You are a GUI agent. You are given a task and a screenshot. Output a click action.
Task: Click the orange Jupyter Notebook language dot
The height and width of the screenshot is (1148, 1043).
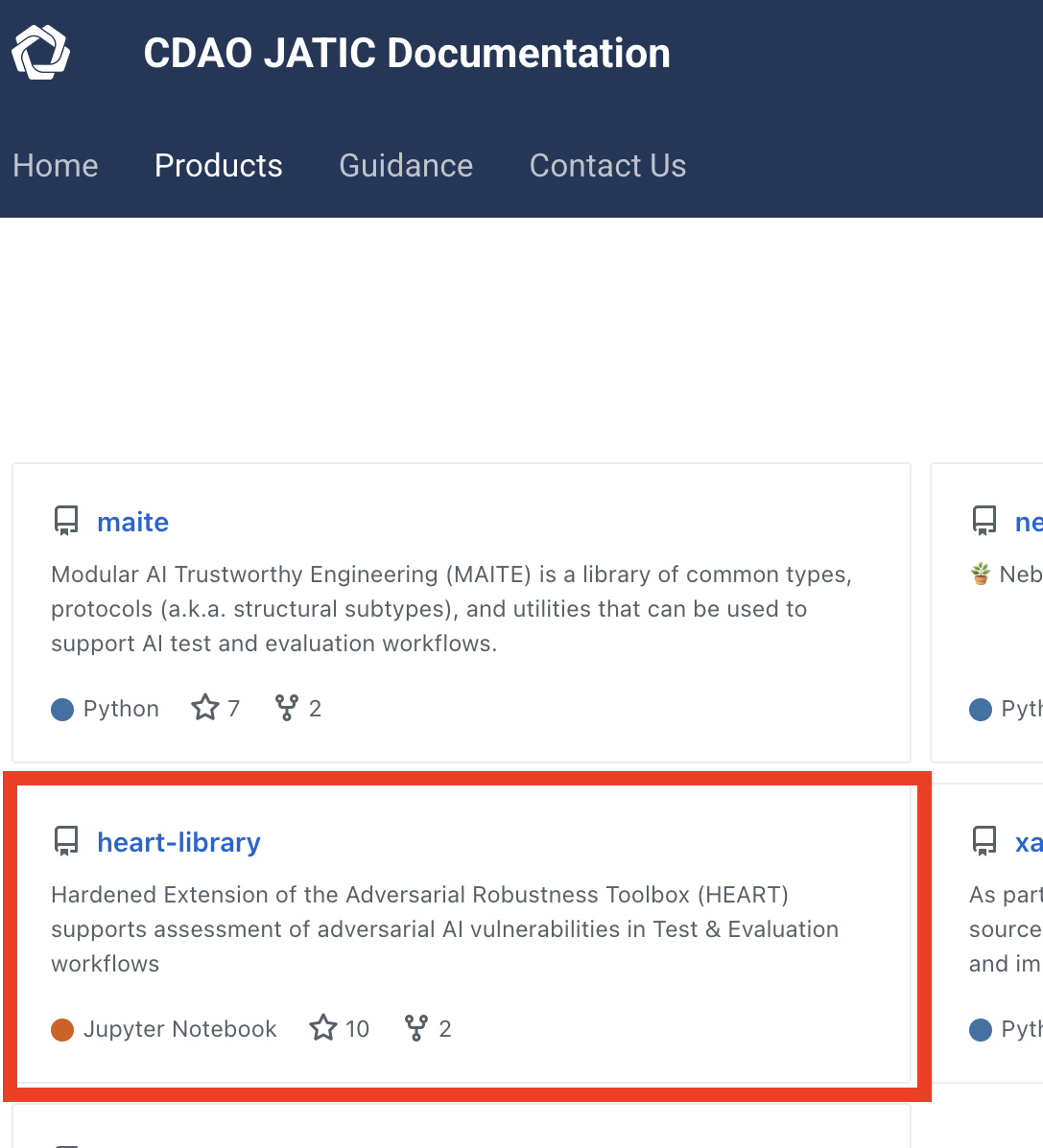pyautogui.click(x=62, y=1029)
